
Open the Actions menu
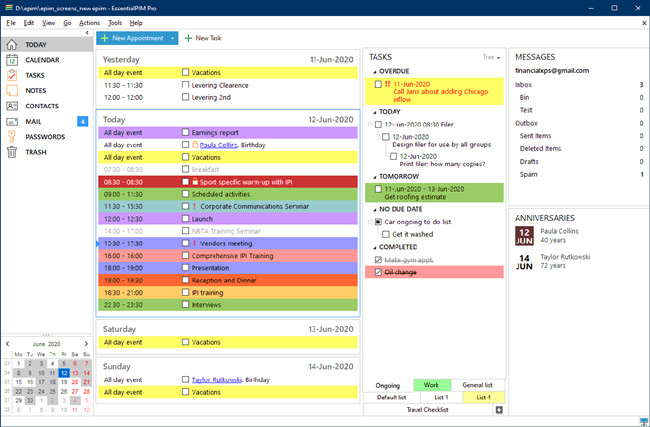coord(90,23)
